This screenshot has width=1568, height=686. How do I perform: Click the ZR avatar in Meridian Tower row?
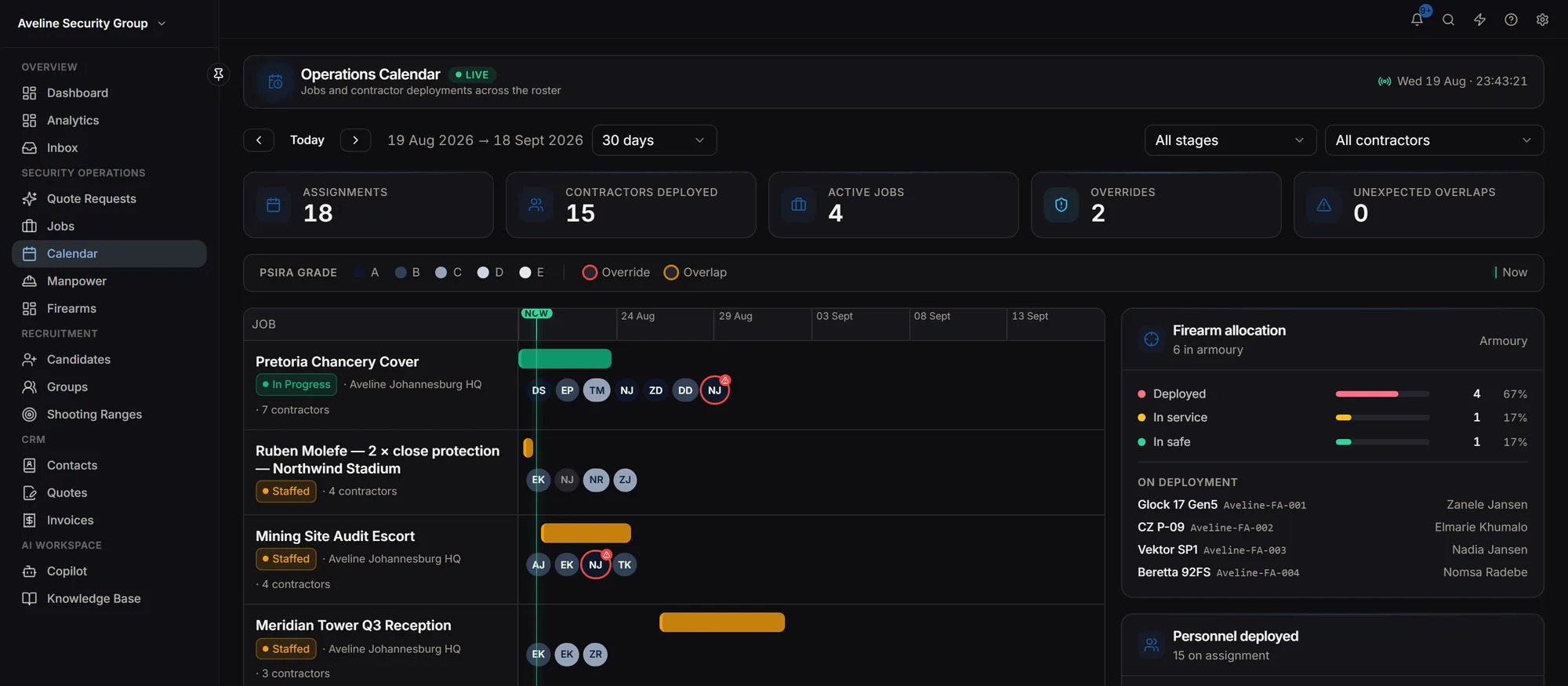[x=596, y=655]
